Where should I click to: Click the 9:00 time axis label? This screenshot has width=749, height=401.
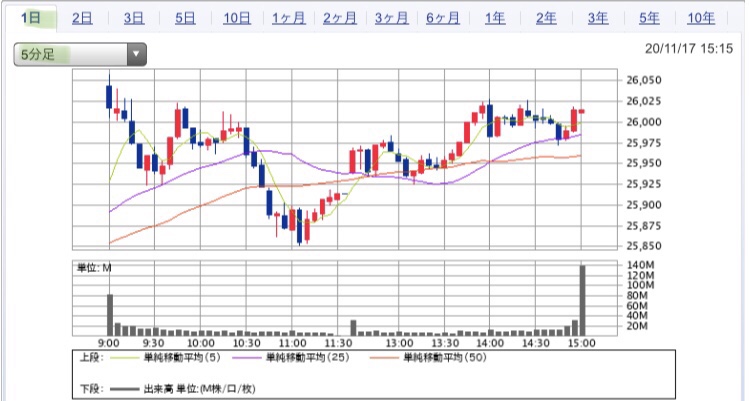(109, 343)
